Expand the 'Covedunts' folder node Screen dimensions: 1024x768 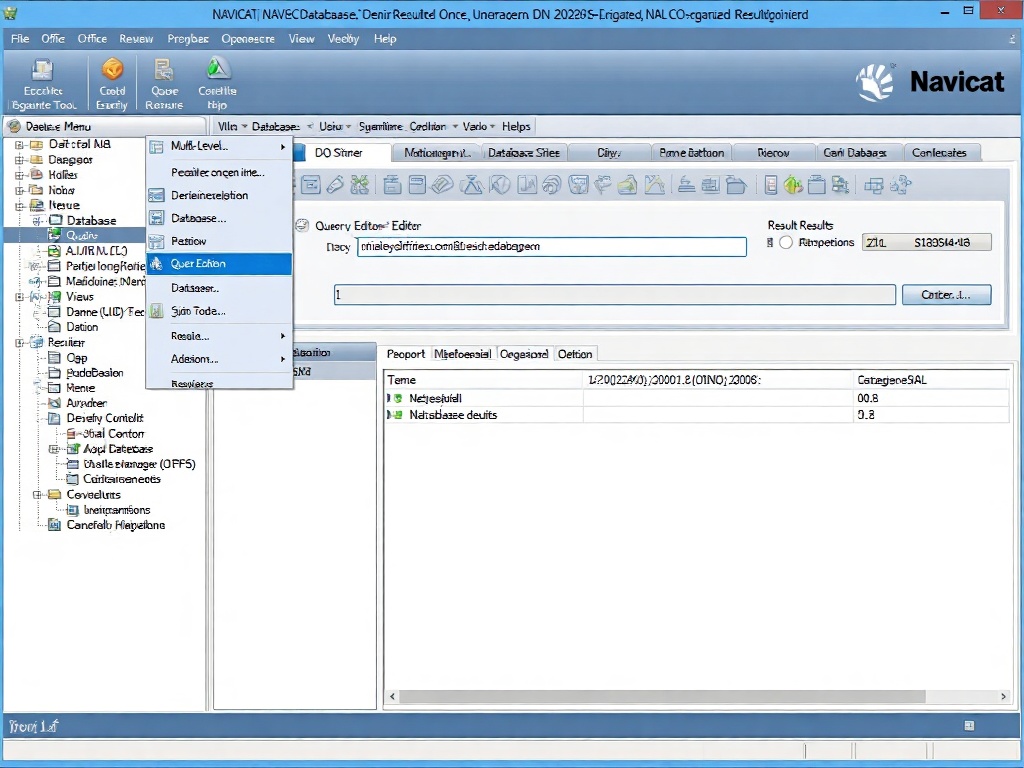click(x=38, y=495)
